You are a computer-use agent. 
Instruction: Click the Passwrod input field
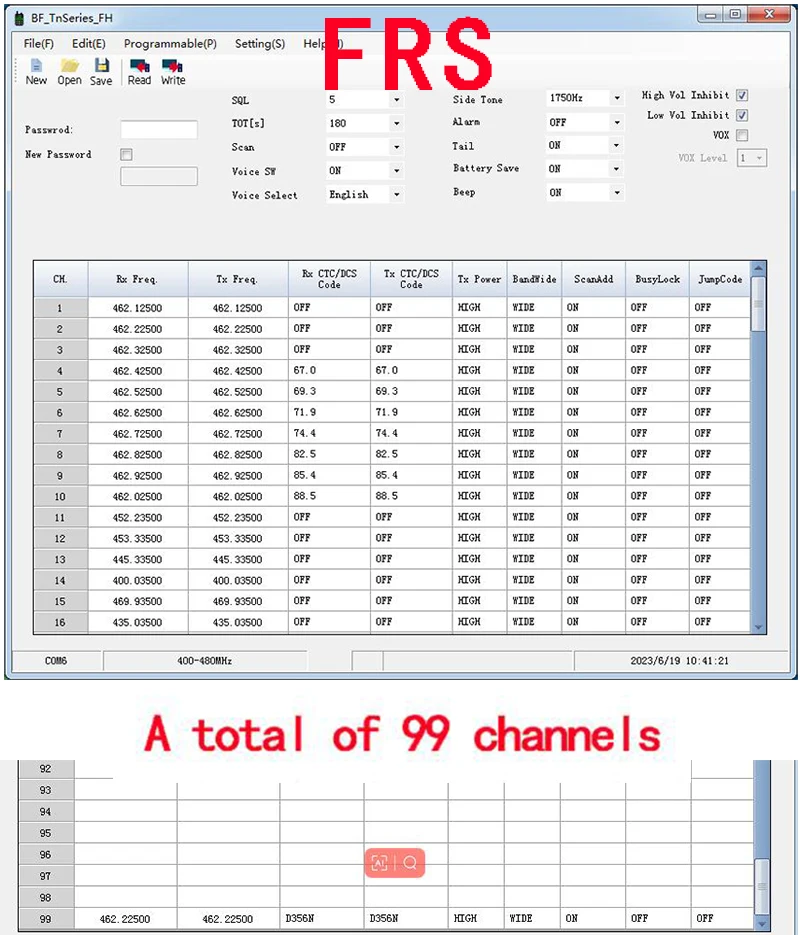159,130
